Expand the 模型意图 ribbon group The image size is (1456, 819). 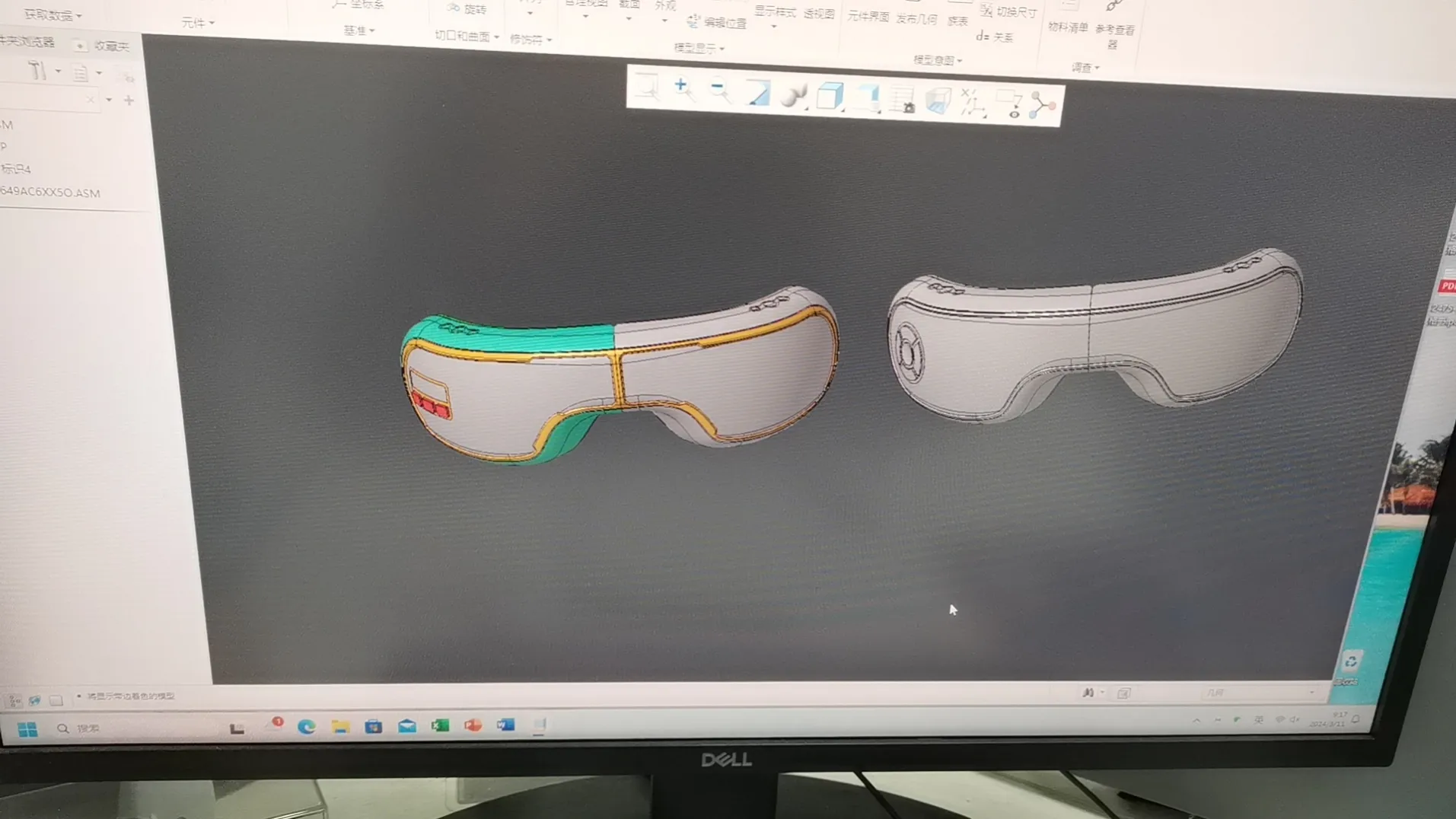938,61
